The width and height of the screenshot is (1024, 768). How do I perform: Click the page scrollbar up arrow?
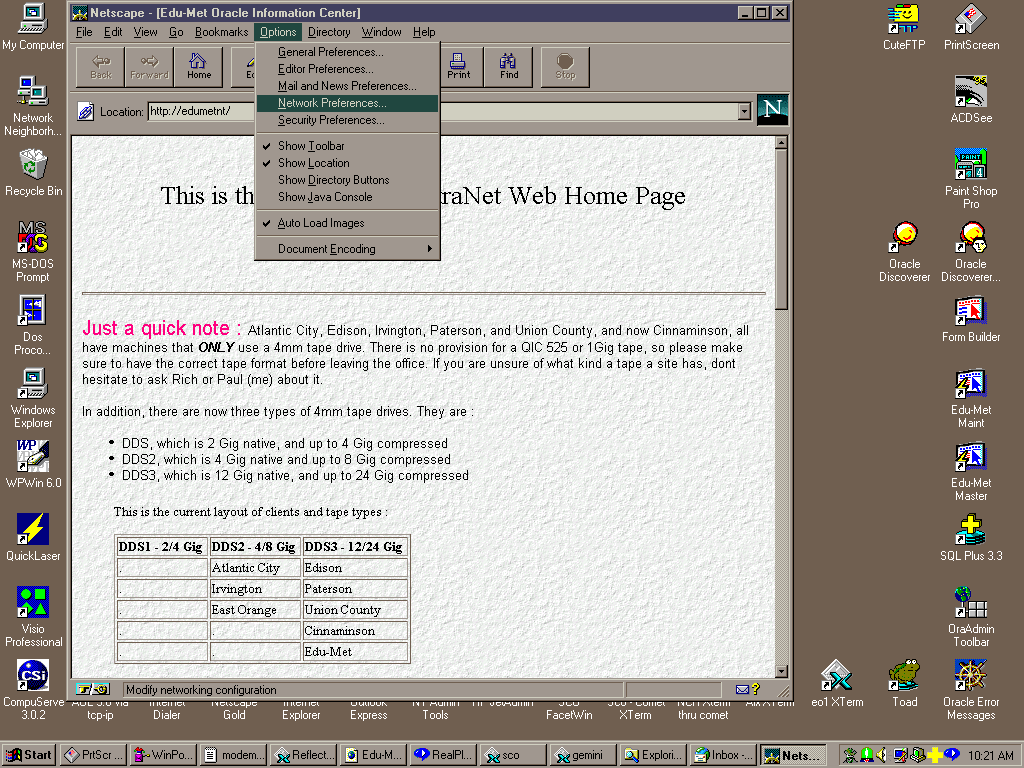(x=781, y=142)
